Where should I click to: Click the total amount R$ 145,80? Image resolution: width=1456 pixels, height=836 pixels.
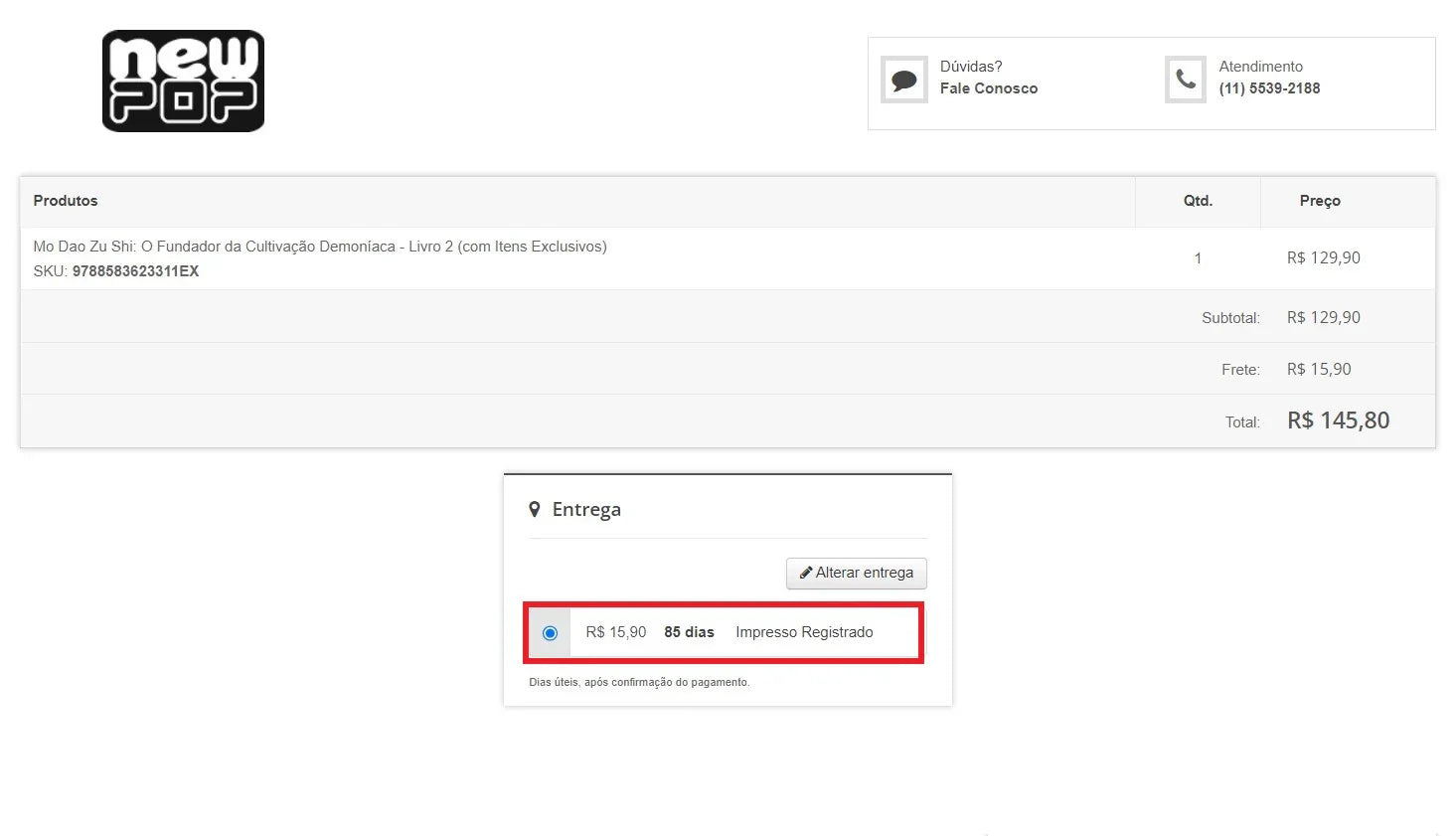tap(1338, 420)
